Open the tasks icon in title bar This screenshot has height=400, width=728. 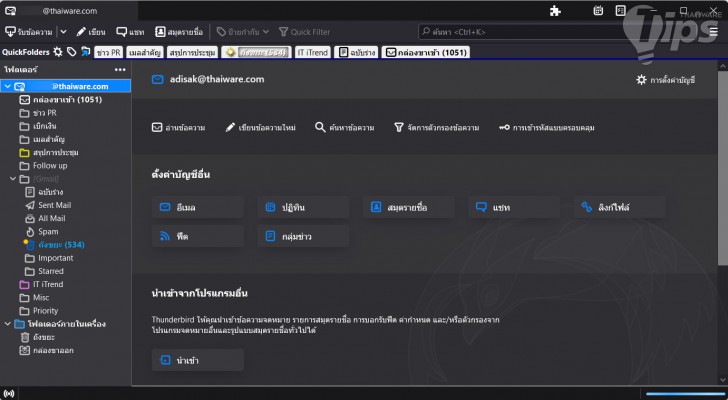(621, 11)
